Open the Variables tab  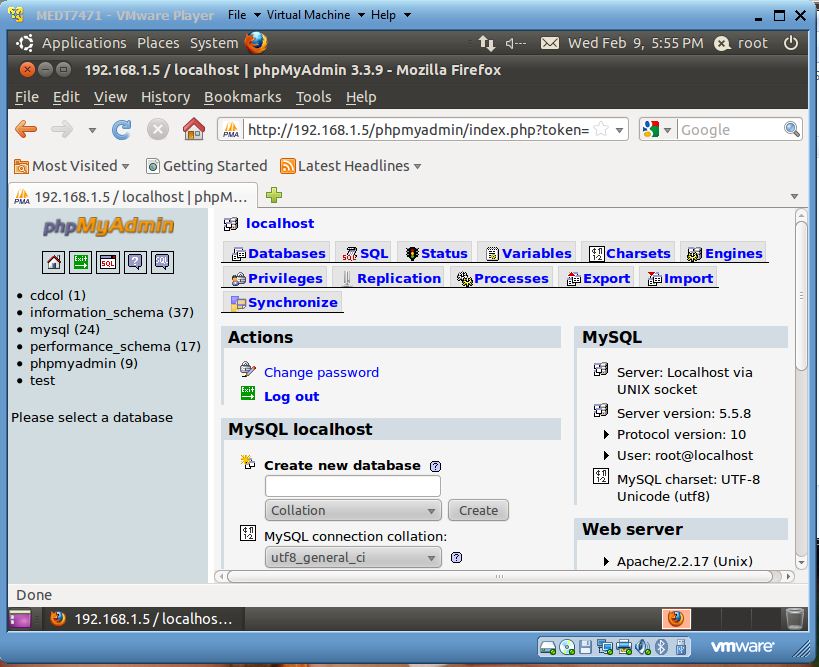point(528,253)
